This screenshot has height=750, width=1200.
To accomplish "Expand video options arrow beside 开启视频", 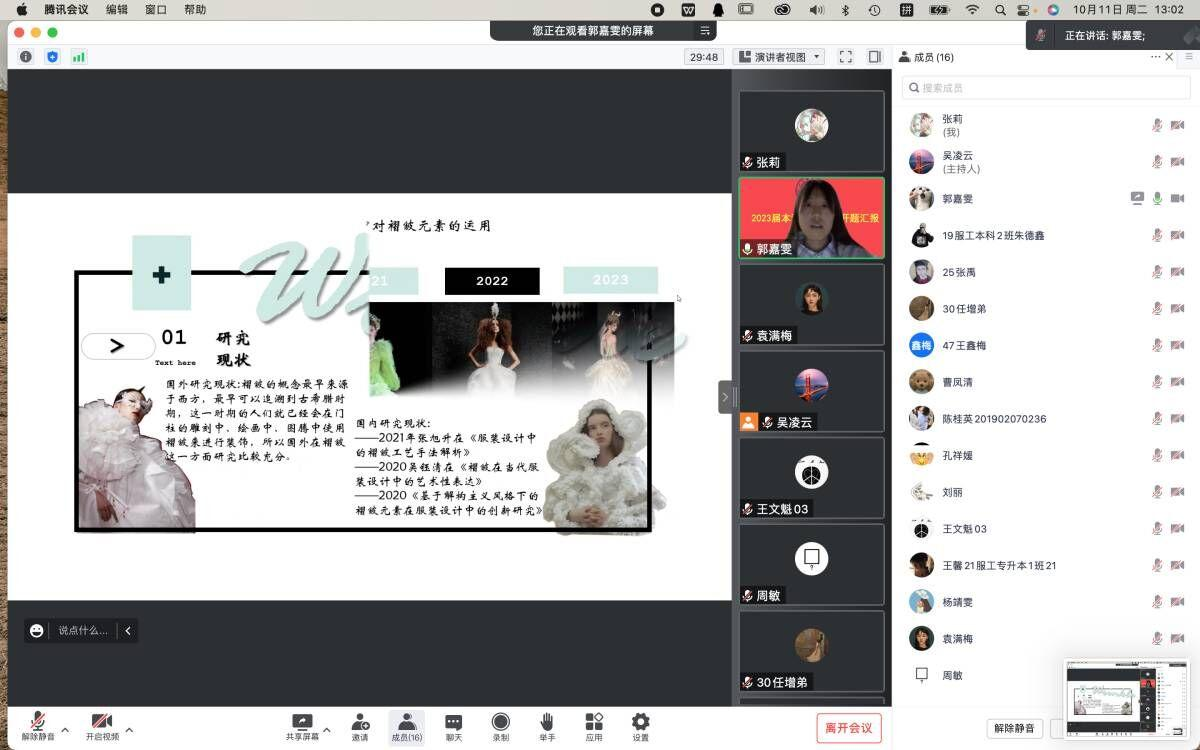I will 129,730.
